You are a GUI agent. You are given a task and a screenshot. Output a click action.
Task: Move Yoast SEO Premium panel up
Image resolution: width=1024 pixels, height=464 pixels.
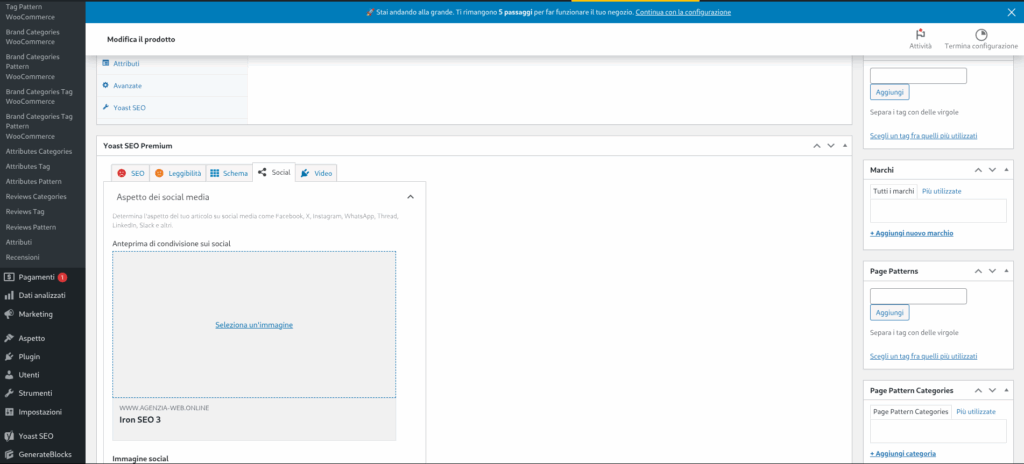click(x=816, y=146)
